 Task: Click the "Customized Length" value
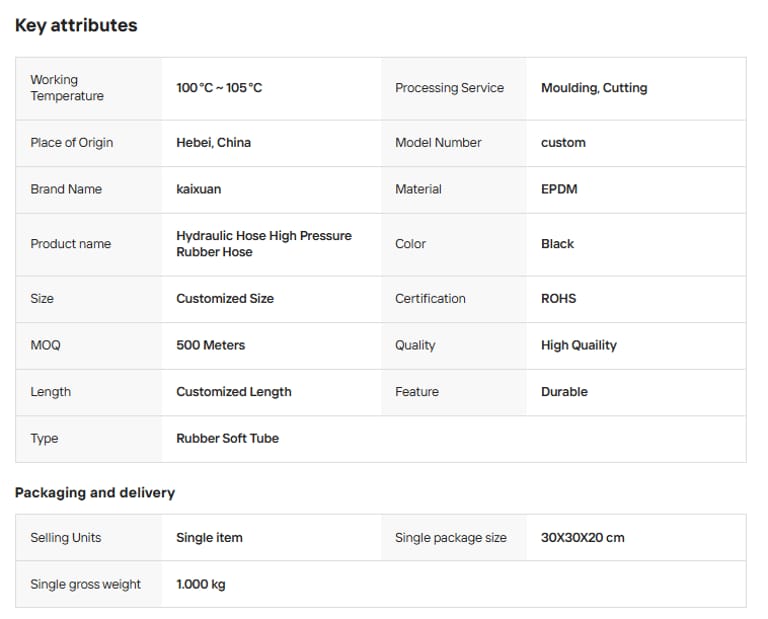pyautogui.click(x=234, y=392)
